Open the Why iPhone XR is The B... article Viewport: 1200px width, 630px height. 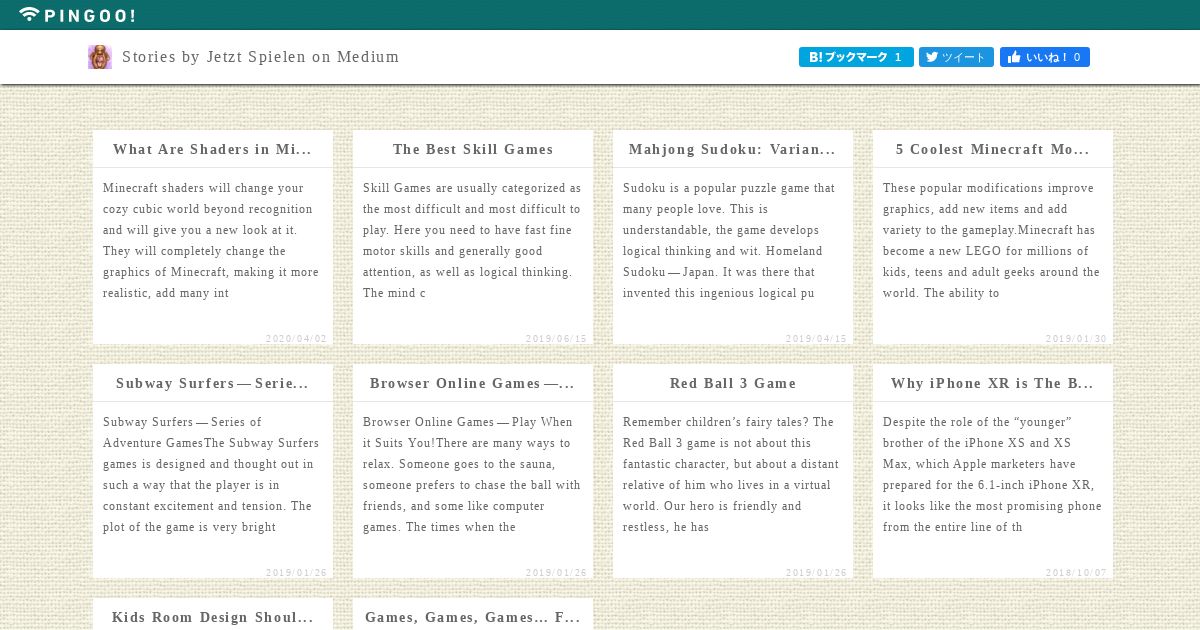pos(993,383)
